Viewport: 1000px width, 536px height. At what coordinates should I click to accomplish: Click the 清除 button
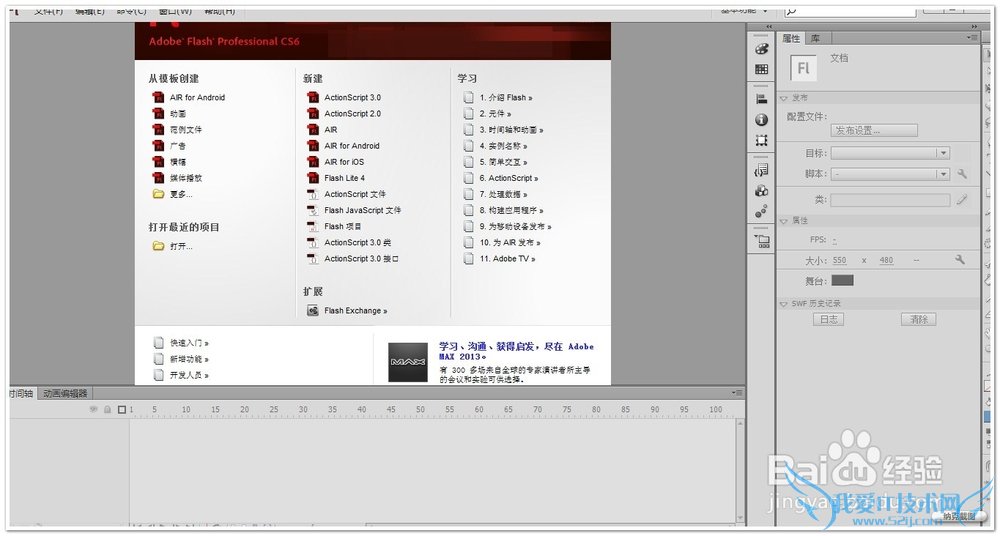coord(918,320)
